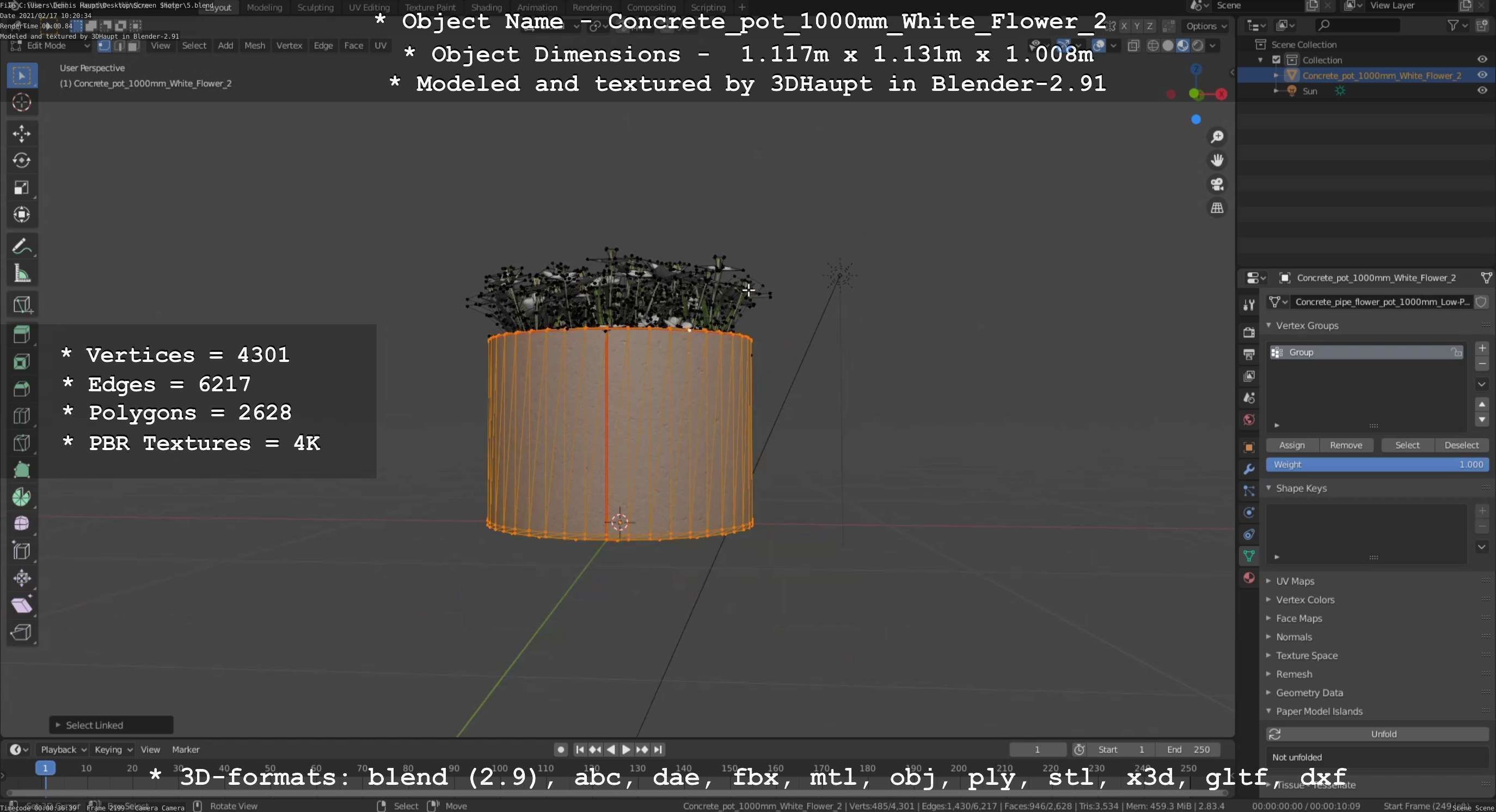Open the viewport shading options dropdown
This screenshot has height=812, width=1496.
pos(1213,45)
